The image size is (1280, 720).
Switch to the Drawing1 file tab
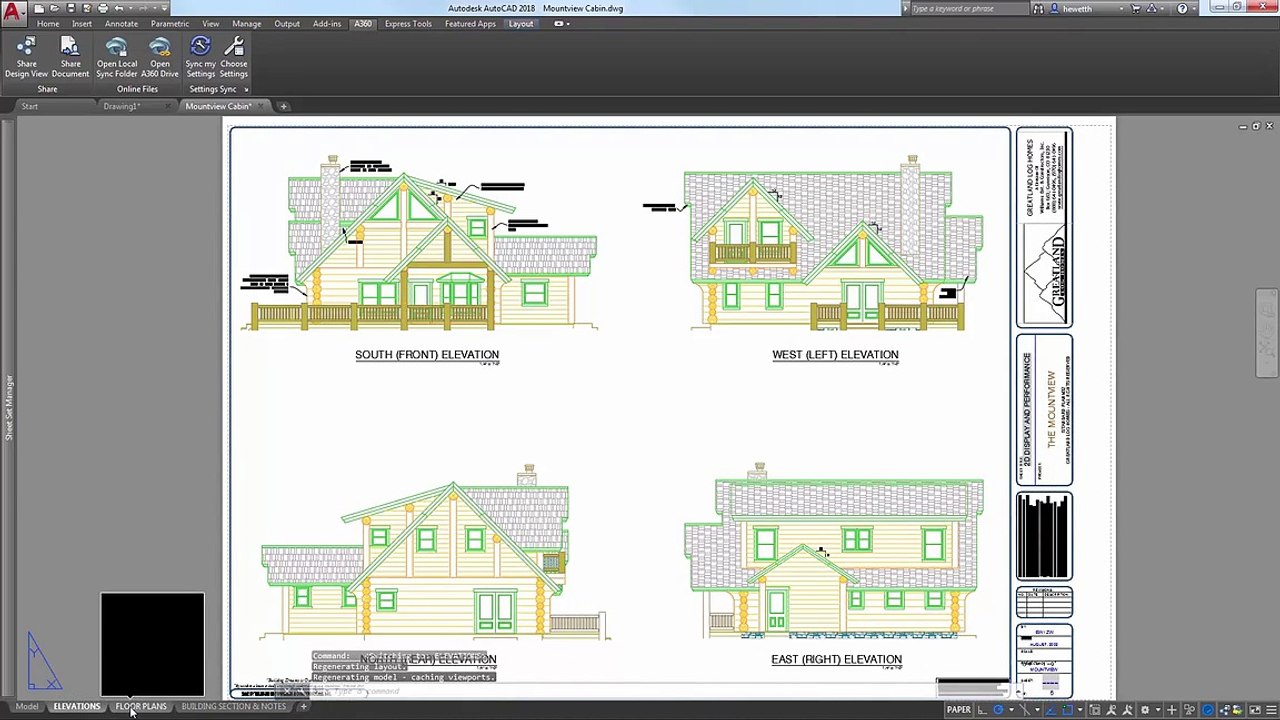pos(121,106)
